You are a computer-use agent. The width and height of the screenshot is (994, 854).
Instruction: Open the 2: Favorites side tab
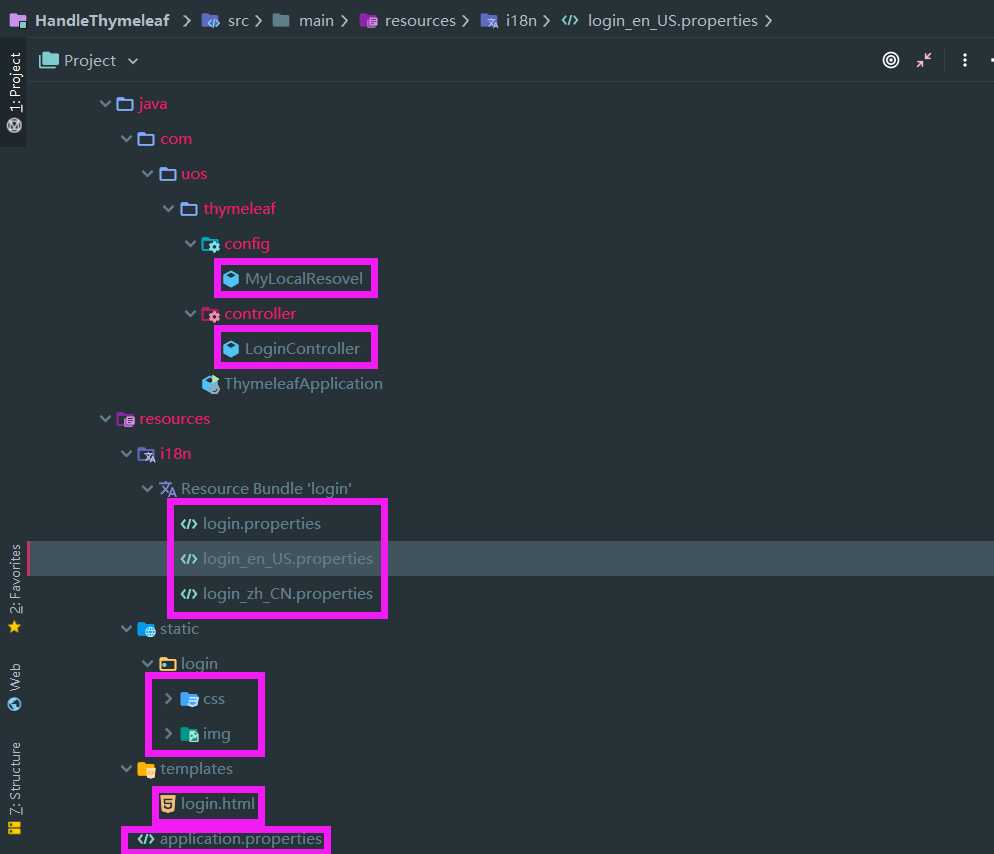15,588
